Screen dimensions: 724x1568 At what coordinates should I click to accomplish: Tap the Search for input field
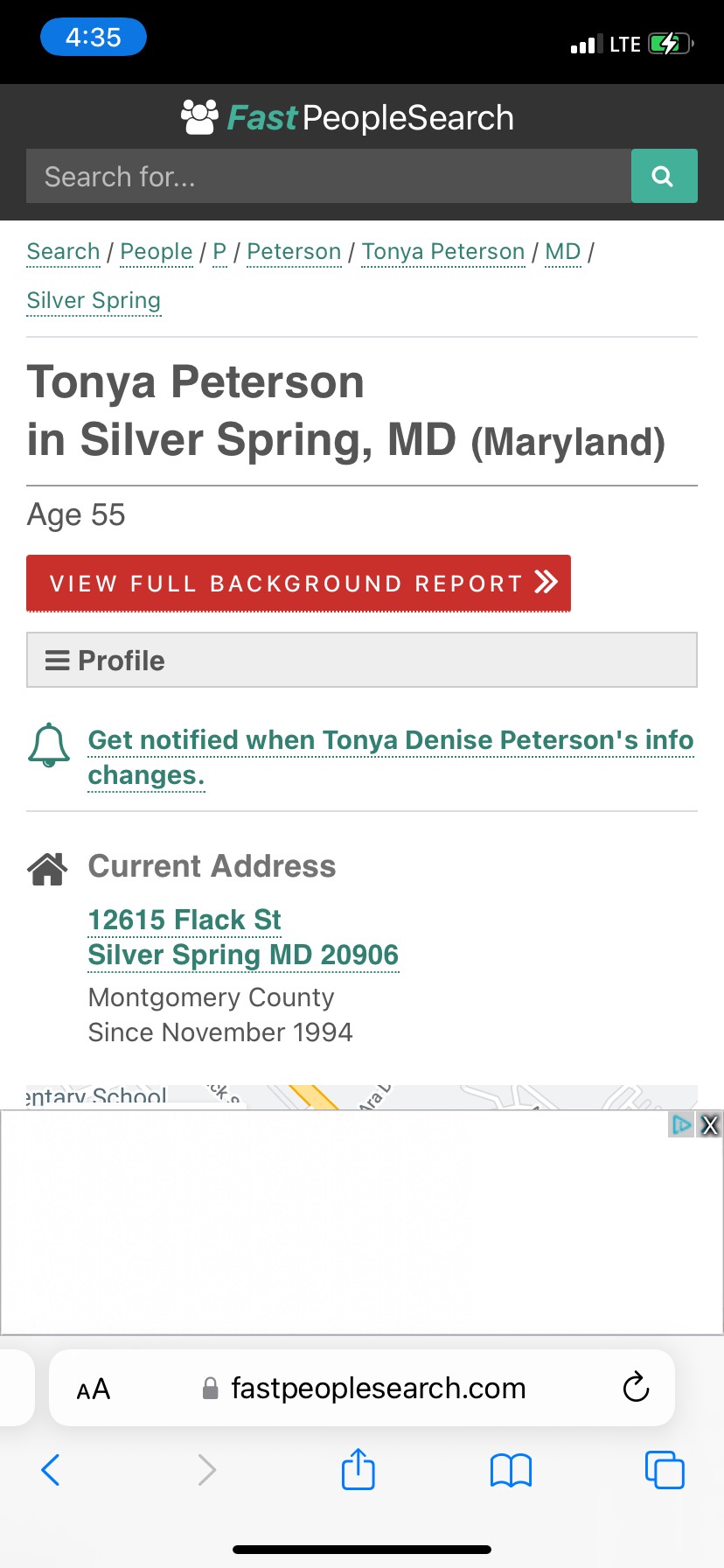click(328, 176)
